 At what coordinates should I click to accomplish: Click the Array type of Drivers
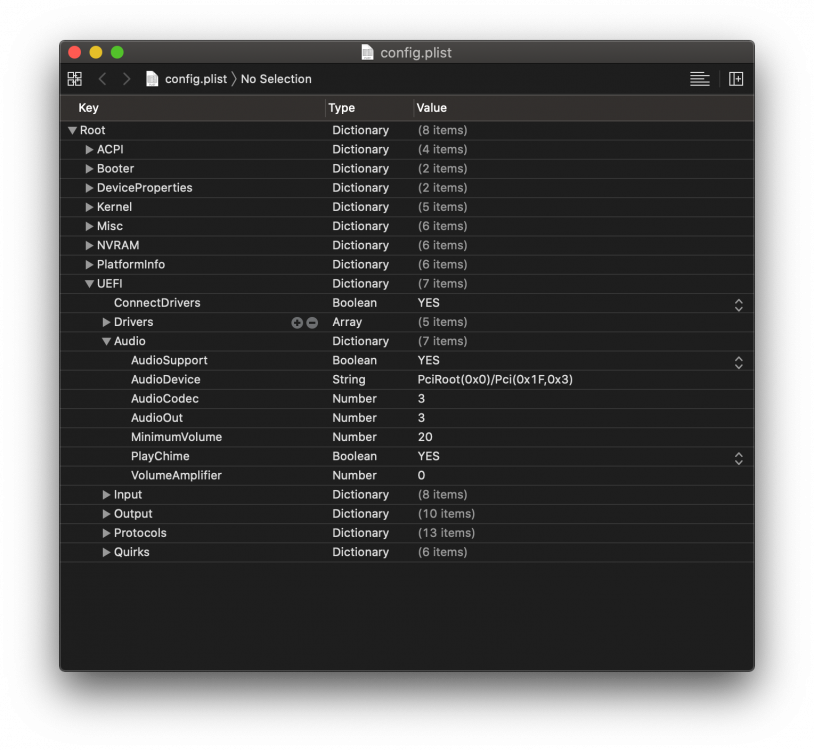click(347, 322)
